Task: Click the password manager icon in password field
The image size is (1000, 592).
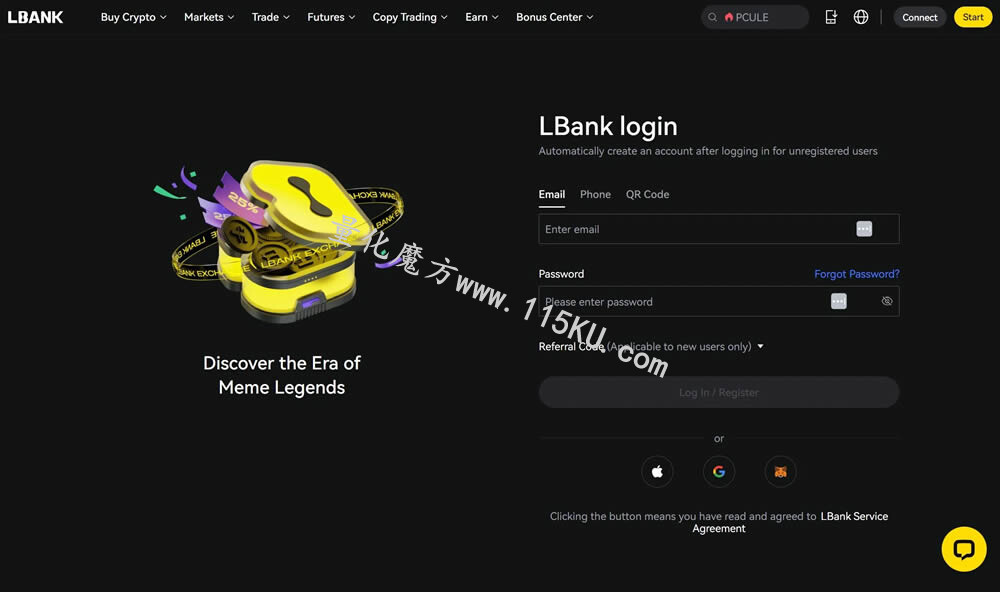Action: point(839,301)
